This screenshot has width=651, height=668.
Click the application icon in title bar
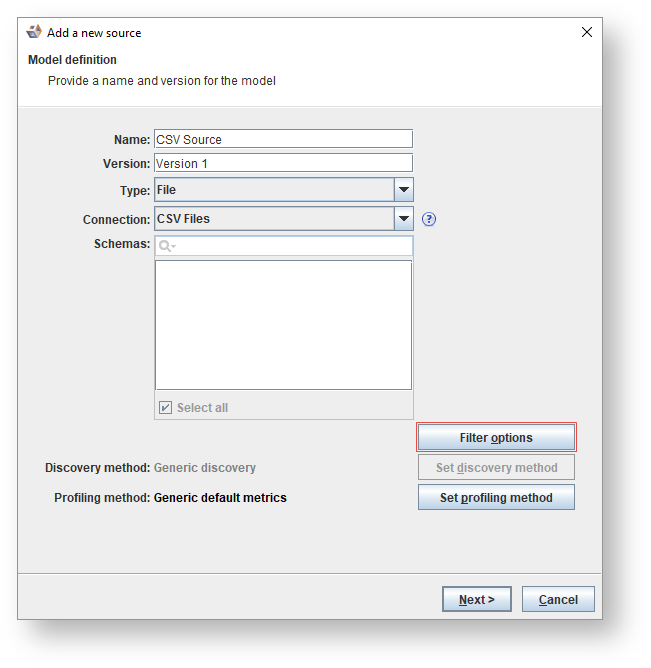point(34,32)
